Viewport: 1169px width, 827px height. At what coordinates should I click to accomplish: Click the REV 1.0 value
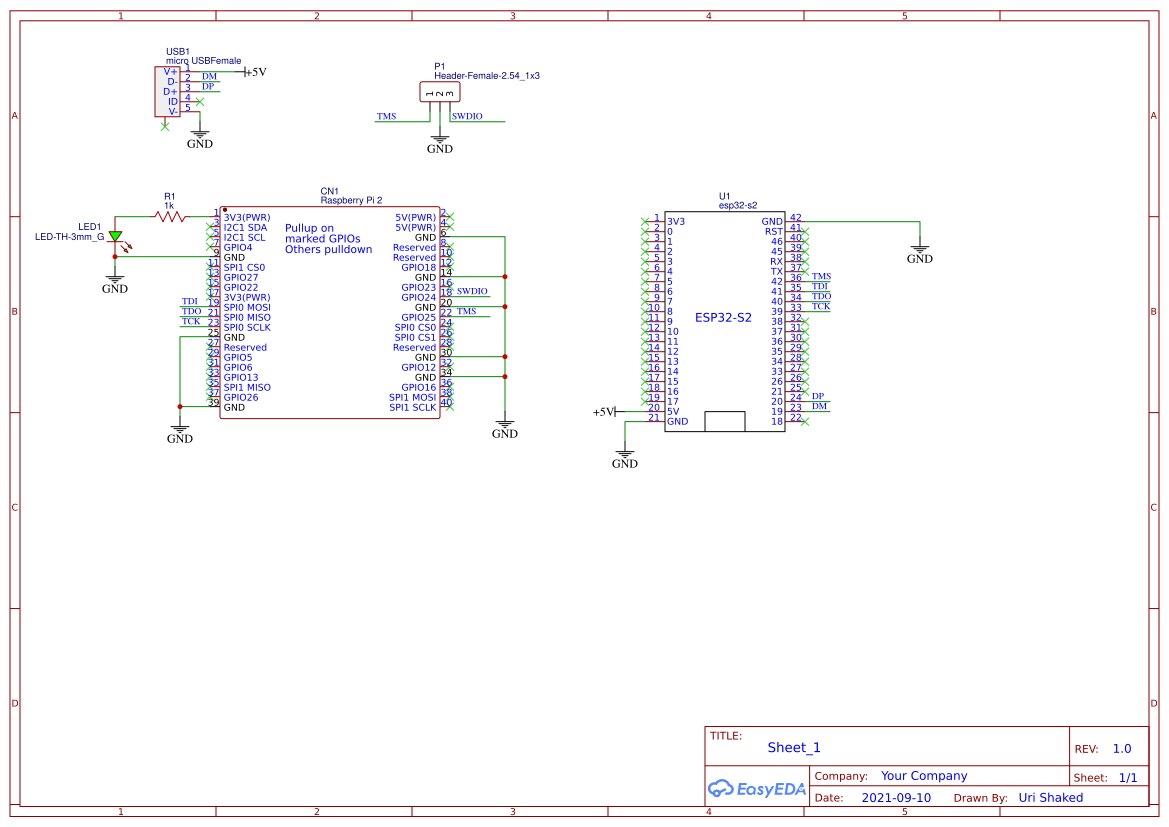pyautogui.click(x=1121, y=748)
